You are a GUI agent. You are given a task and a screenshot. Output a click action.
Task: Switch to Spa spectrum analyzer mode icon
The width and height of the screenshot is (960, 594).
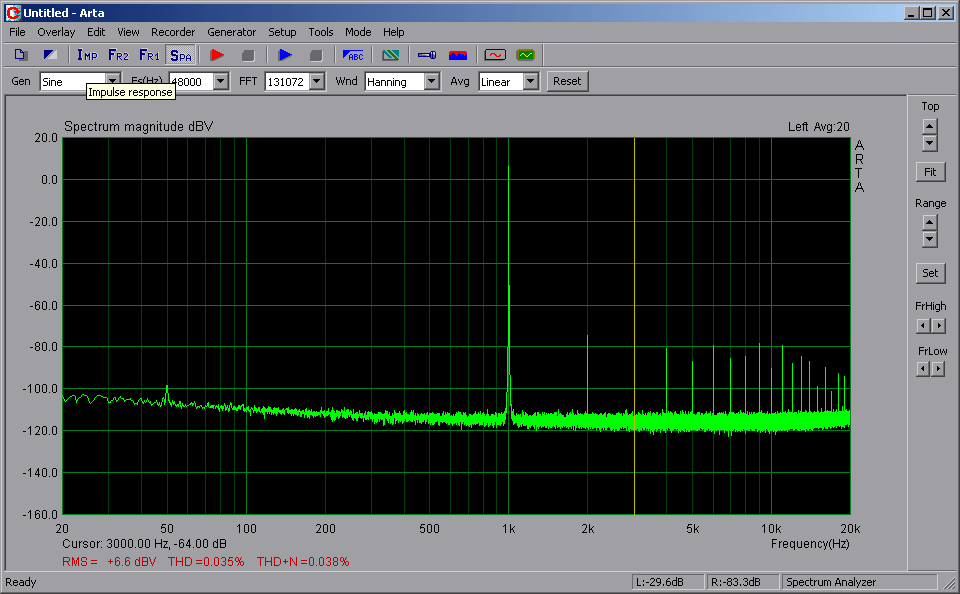coord(180,55)
